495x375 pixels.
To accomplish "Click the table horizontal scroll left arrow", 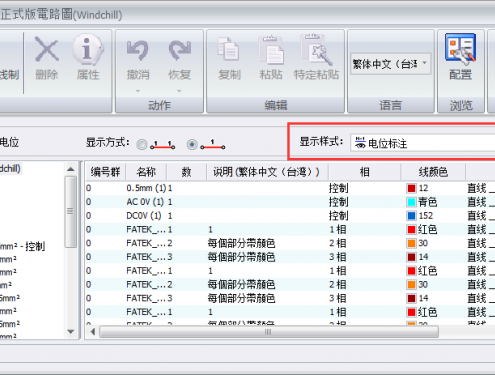I will click(93, 332).
